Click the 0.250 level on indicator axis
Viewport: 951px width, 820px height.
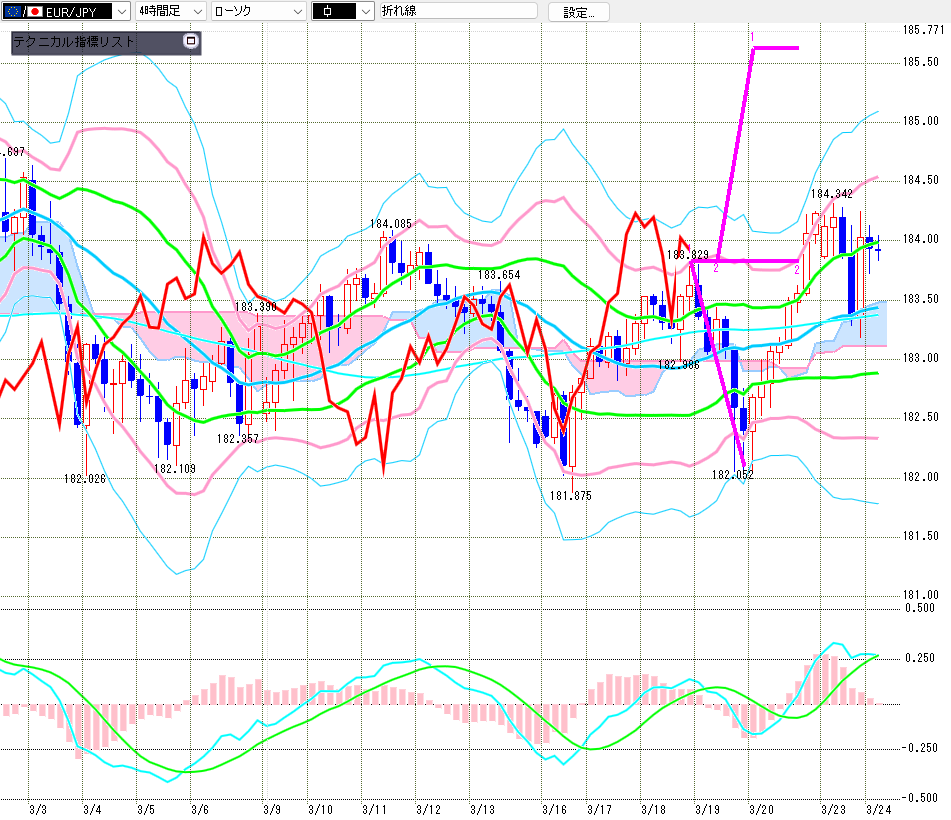tap(920, 658)
